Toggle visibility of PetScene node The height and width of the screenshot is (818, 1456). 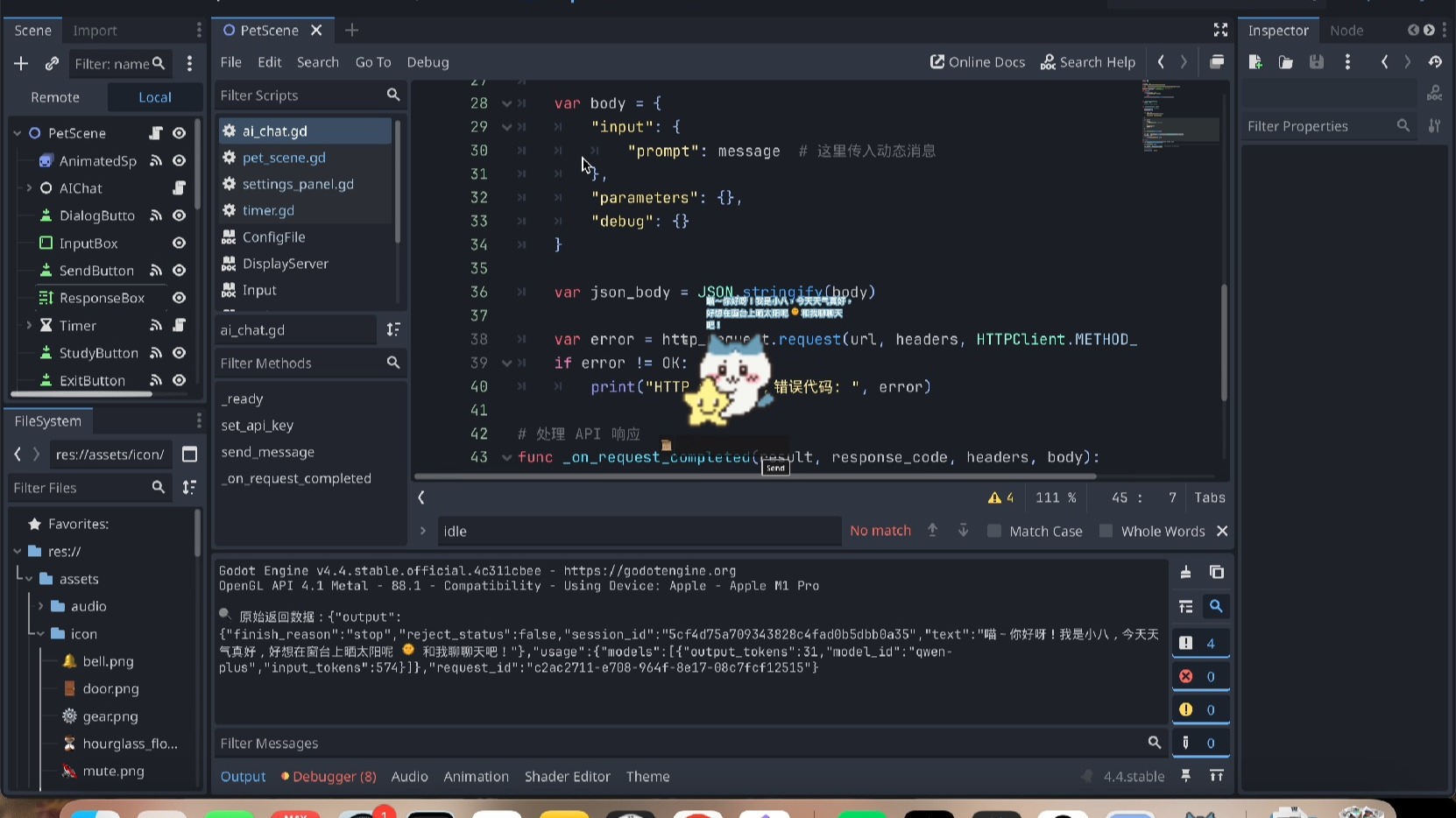(179, 133)
